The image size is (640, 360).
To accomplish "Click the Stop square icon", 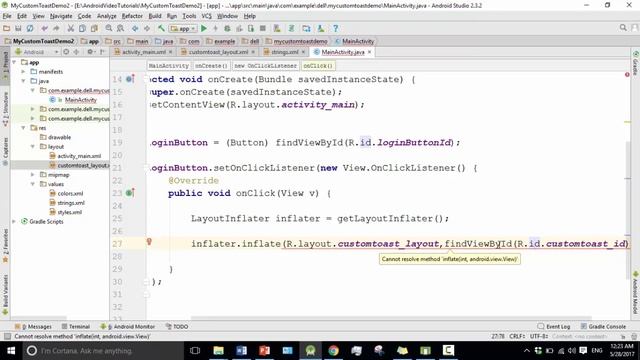I will pos(263,29).
